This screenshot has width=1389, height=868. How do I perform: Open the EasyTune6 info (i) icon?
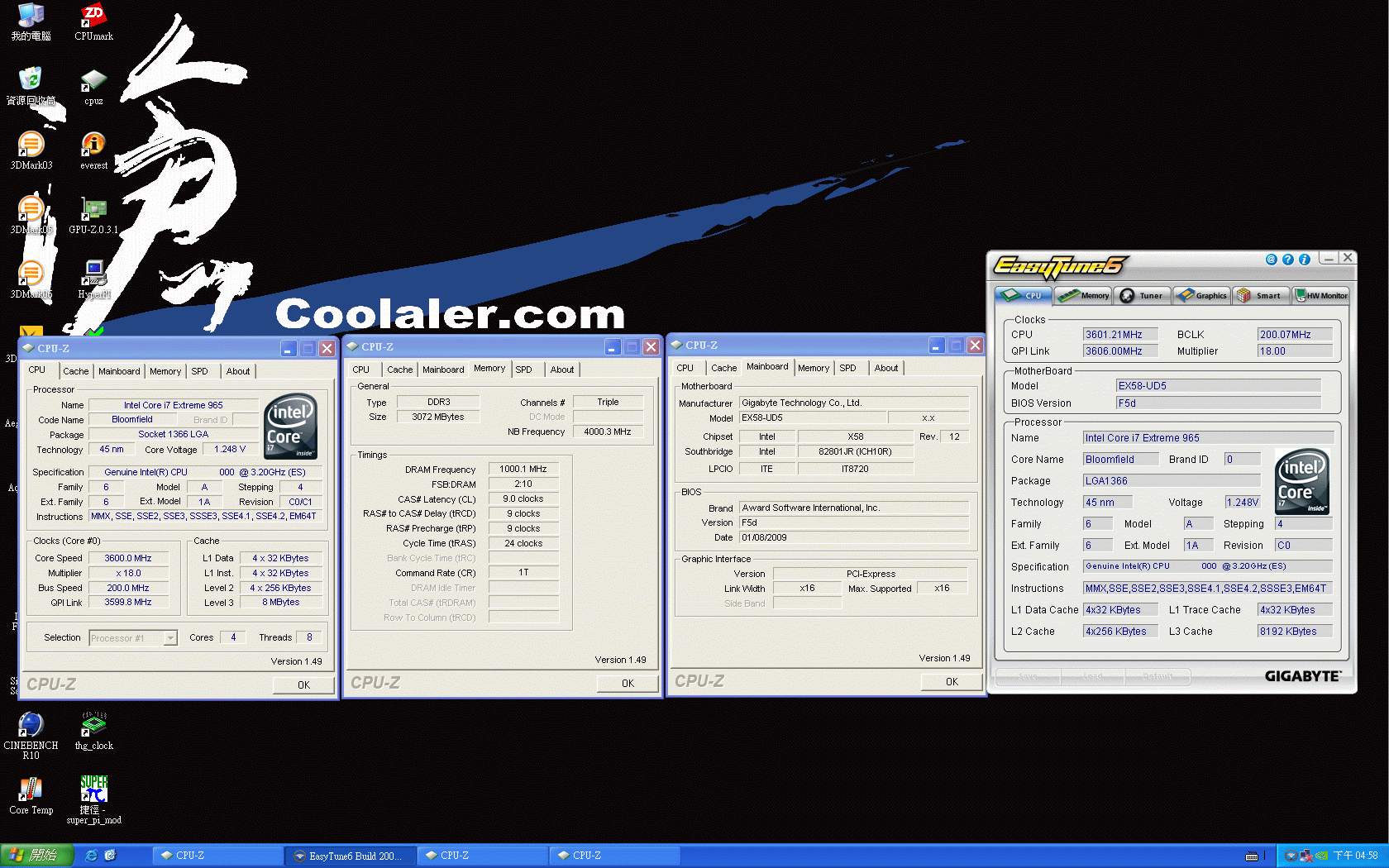pyautogui.click(x=1304, y=260)
